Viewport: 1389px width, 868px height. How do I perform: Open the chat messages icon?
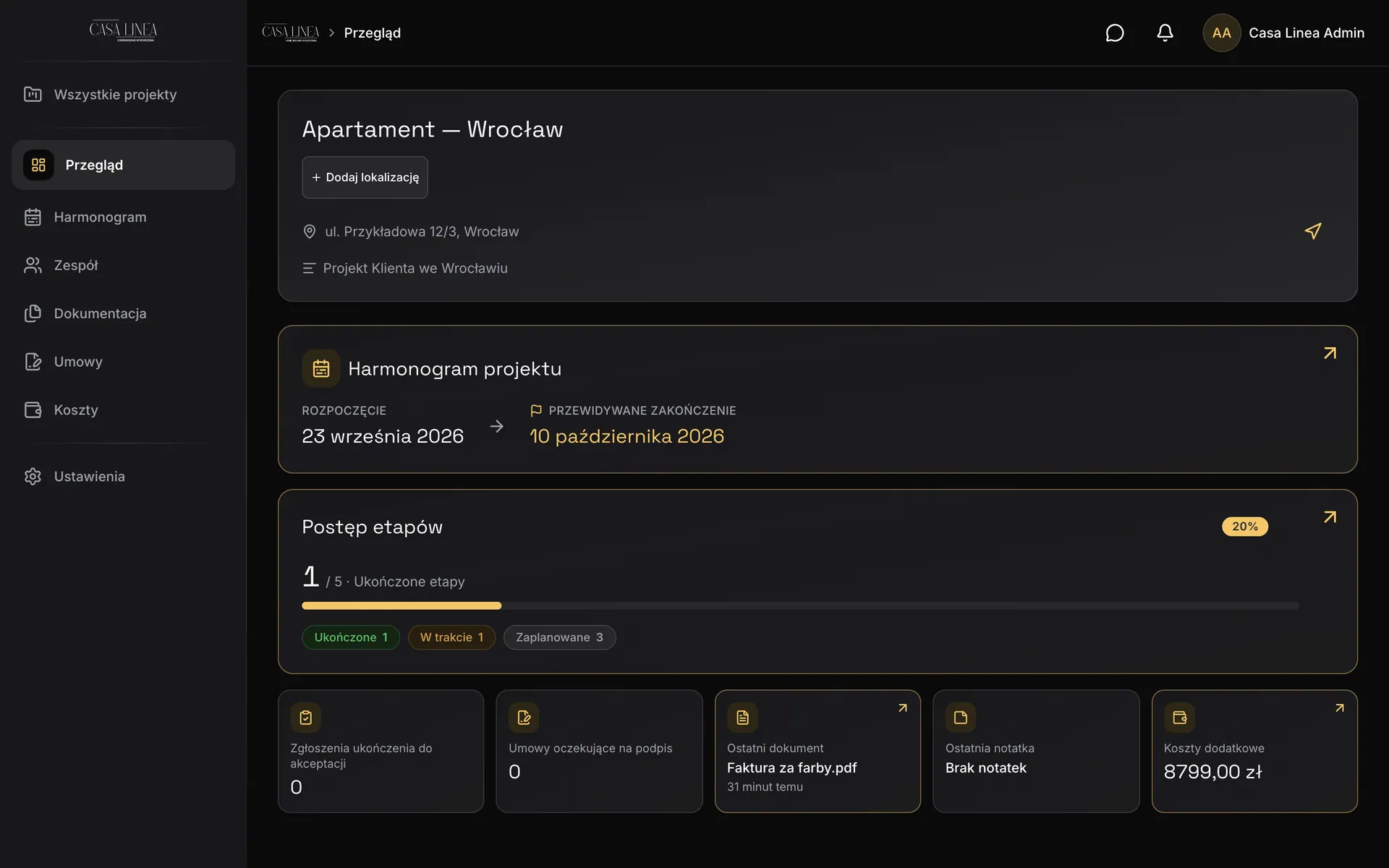pos(1114,33)
